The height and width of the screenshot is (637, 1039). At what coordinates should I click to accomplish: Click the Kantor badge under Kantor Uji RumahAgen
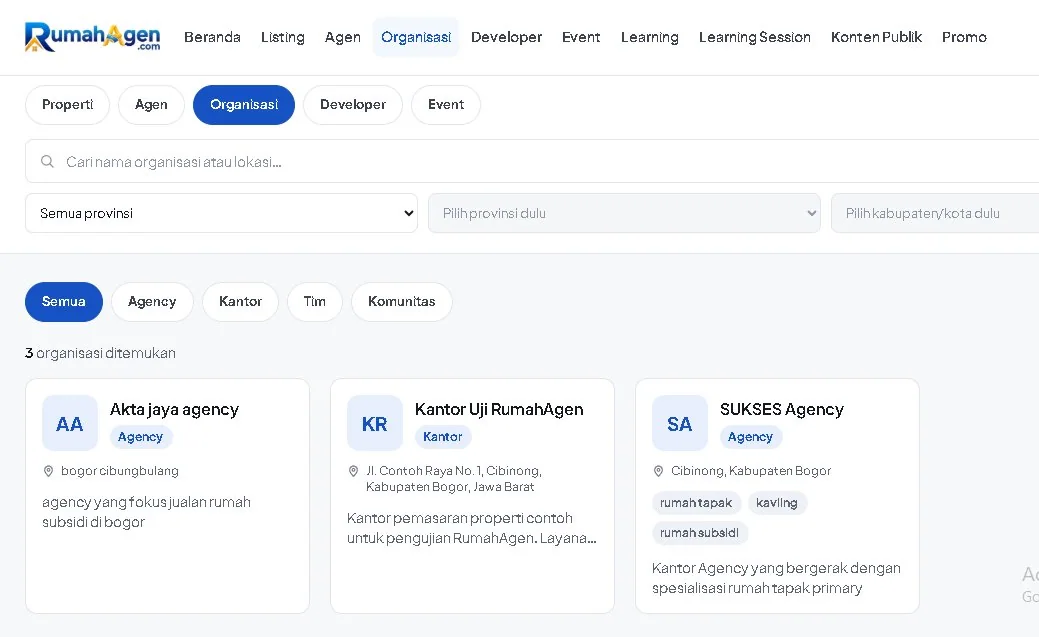point(443,437)
